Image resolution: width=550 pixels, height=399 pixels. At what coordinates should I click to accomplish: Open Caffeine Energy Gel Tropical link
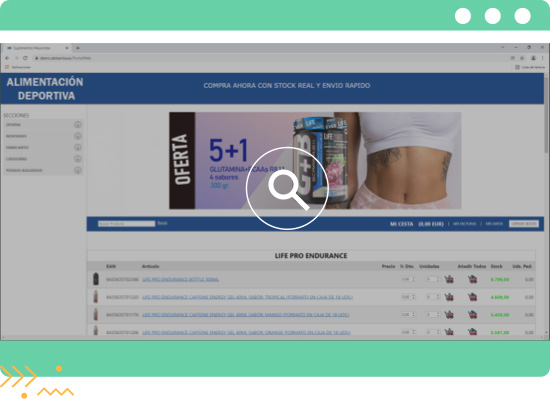(x=247, y=297)
